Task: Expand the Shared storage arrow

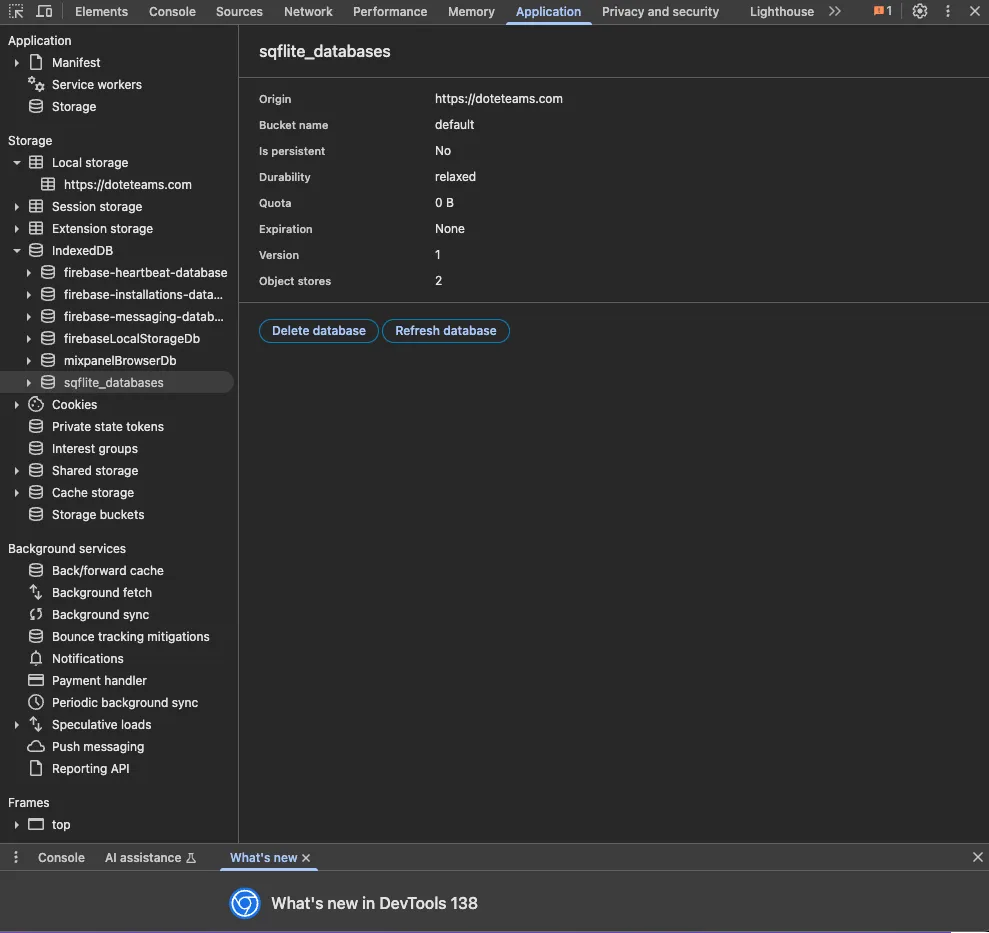Action: pyautogui.click(x=16, y=471)
